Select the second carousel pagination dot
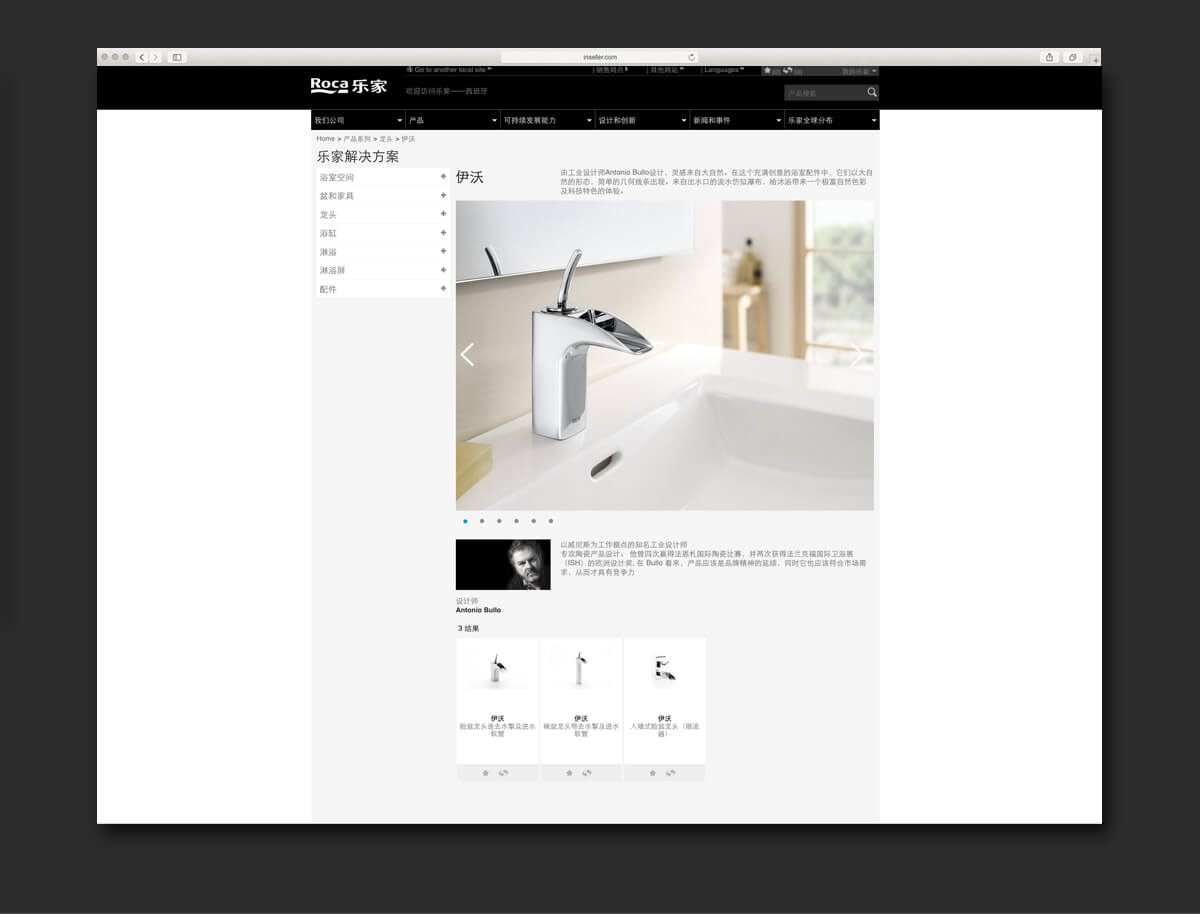This screenshot has width=1200, height=914. pos(482,521)
